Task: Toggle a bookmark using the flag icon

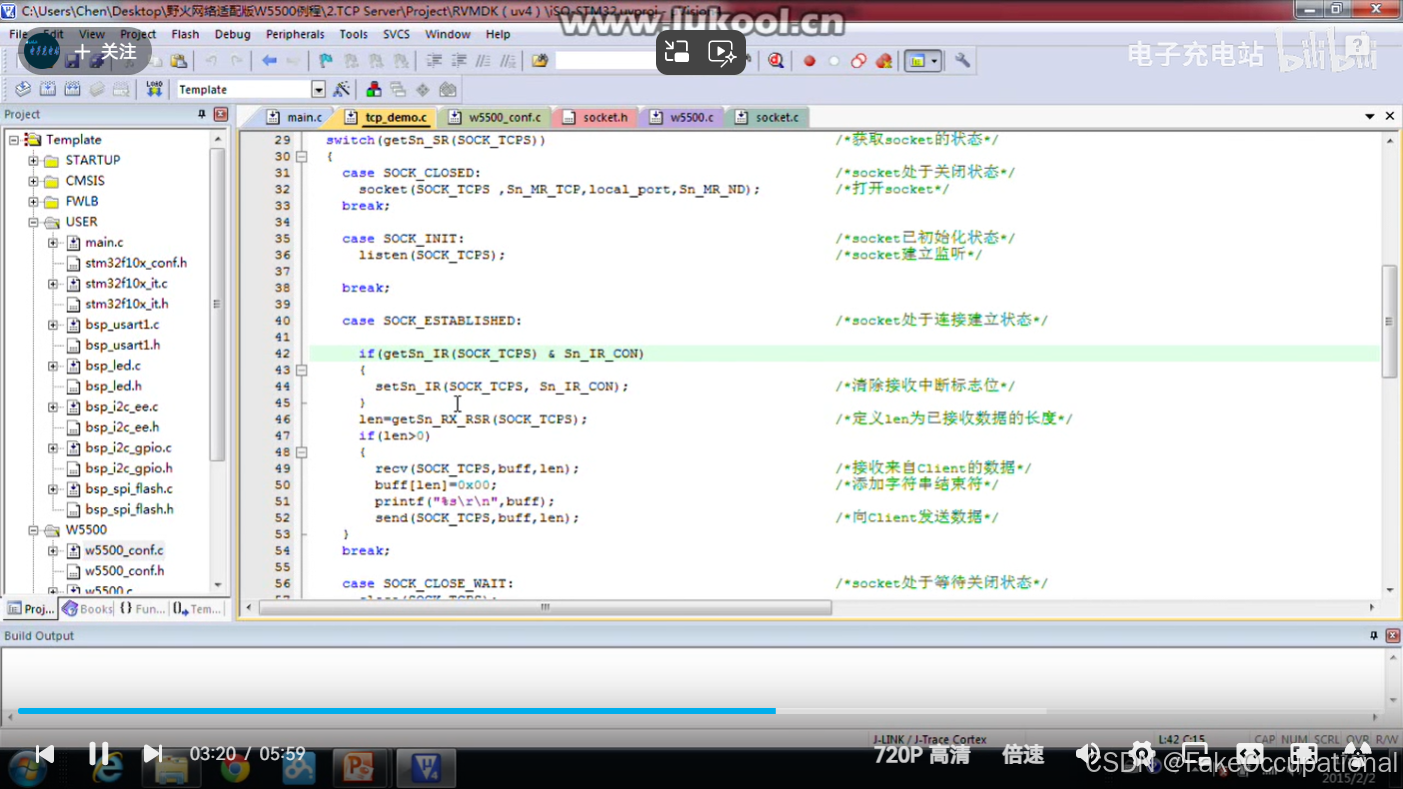Action: (325, 61)
